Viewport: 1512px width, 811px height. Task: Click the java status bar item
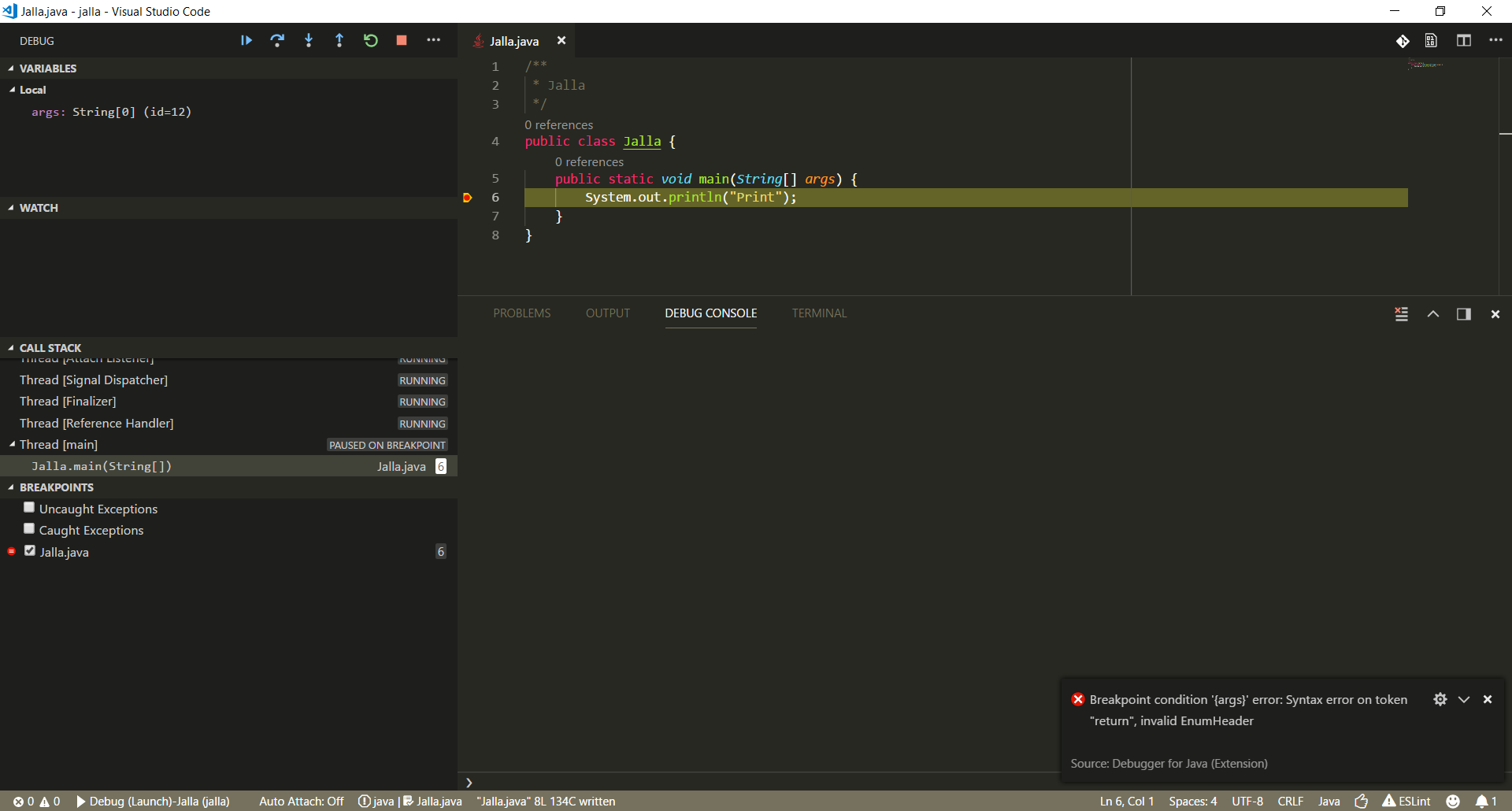tap(376, 801)
